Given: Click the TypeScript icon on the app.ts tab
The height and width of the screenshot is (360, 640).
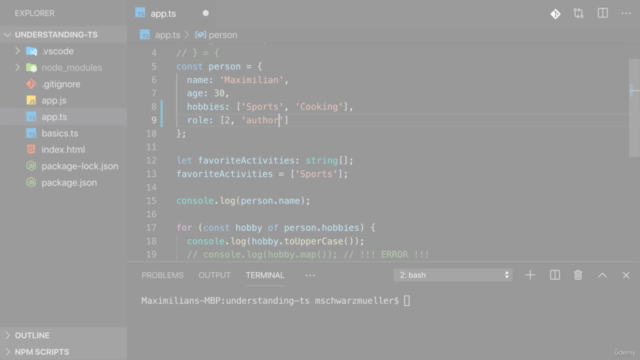Looking at the screenshot, I should pyautogui.click(x=140, y=13).
